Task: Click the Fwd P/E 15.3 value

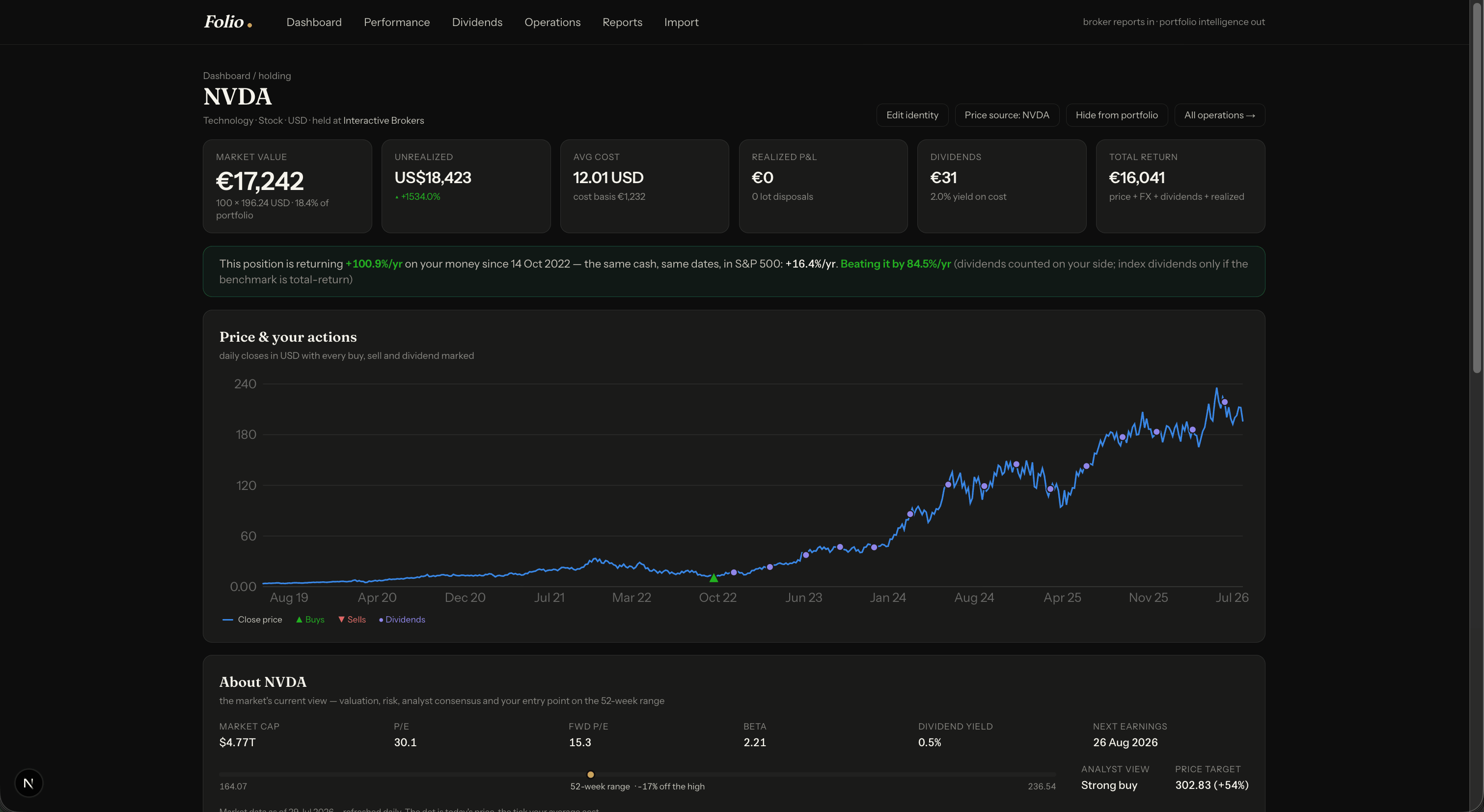Action: coord(579,742)
